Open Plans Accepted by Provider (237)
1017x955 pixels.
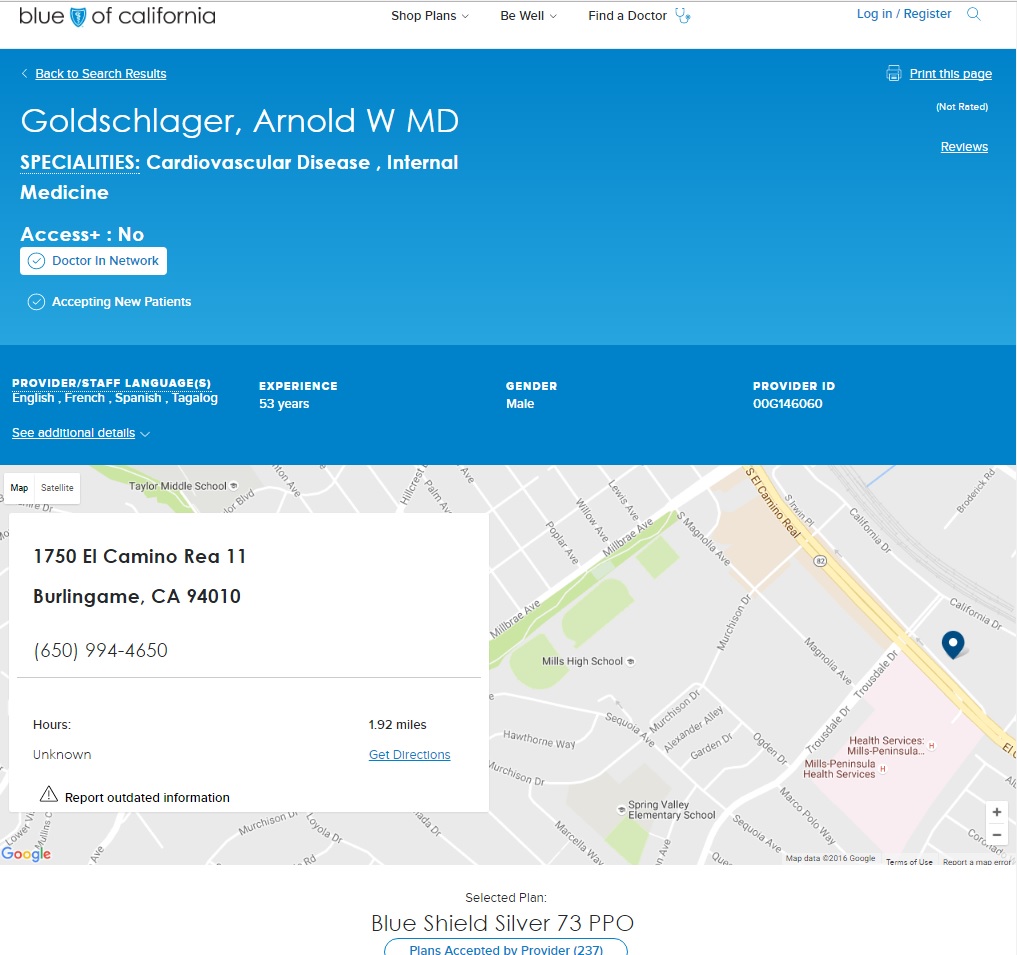pos(506,947)
